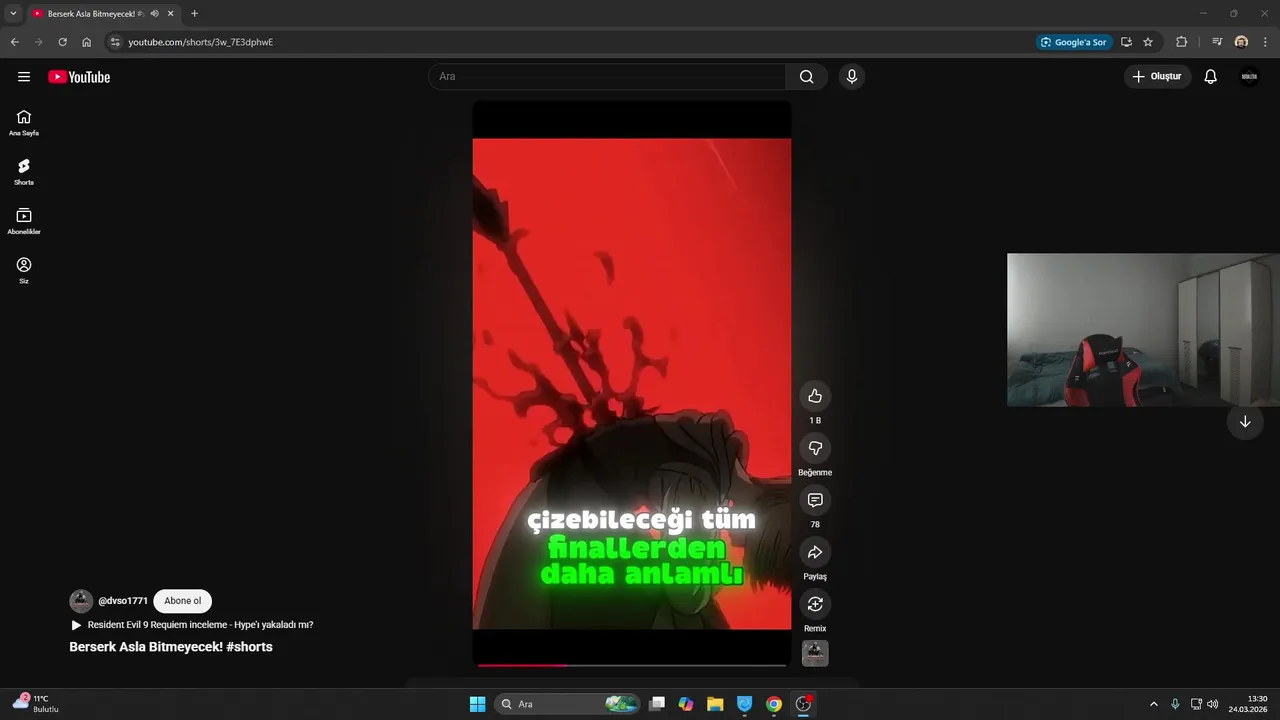The width and height of the screenshot is (1280, 720).
Task: Open the media controls toolbar icon
Action: pos(1217,42)
